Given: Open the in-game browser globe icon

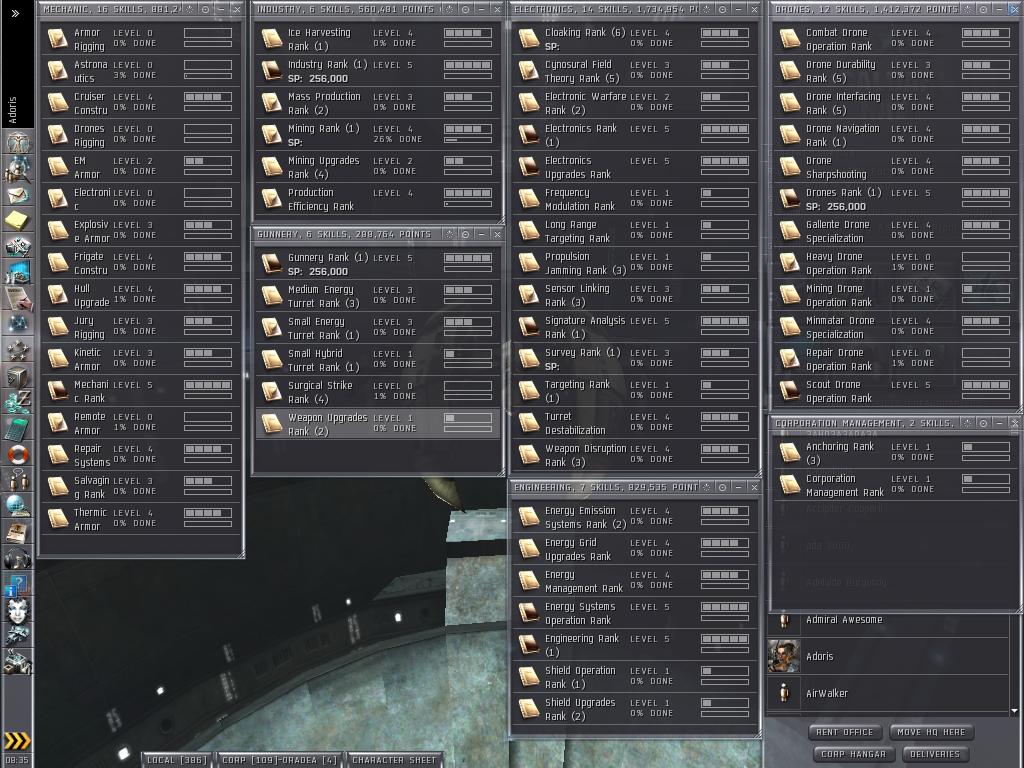Looking at the screenshot, I should (18, 506).
